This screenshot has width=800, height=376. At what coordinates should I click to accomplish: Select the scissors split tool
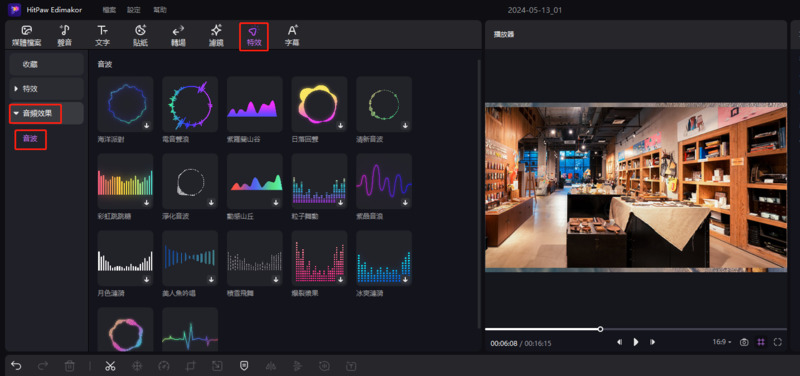[x=110, y=366]
